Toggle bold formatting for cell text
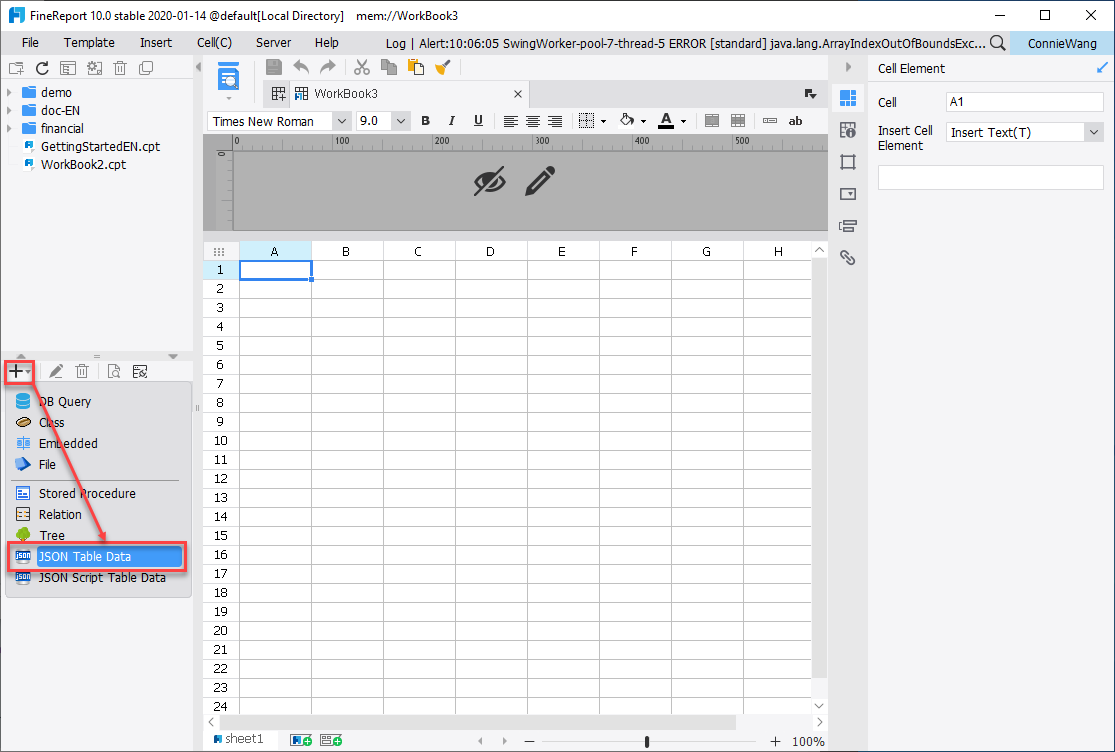 click(x=425, y=121)
